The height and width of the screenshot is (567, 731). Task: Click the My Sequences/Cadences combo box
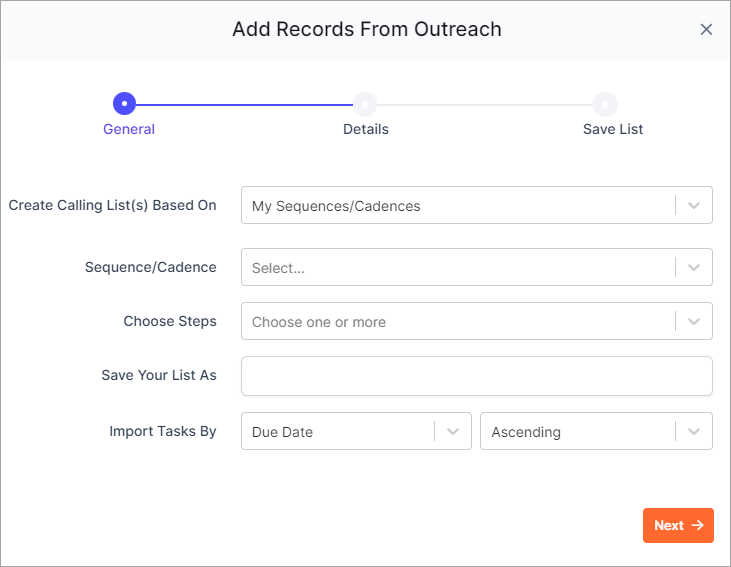coord(476,205)
